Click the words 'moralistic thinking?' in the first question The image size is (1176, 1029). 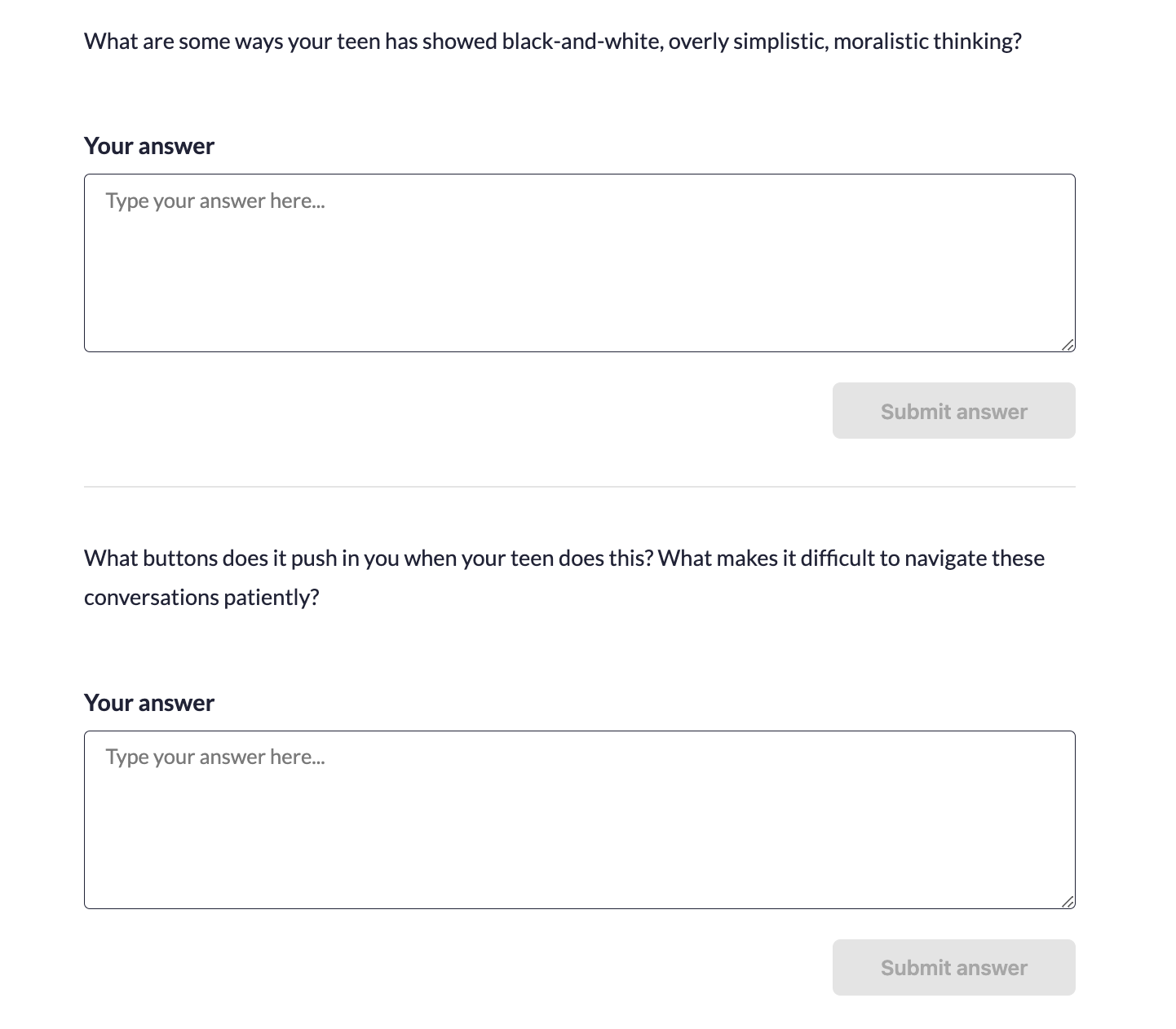coord(927,41)
